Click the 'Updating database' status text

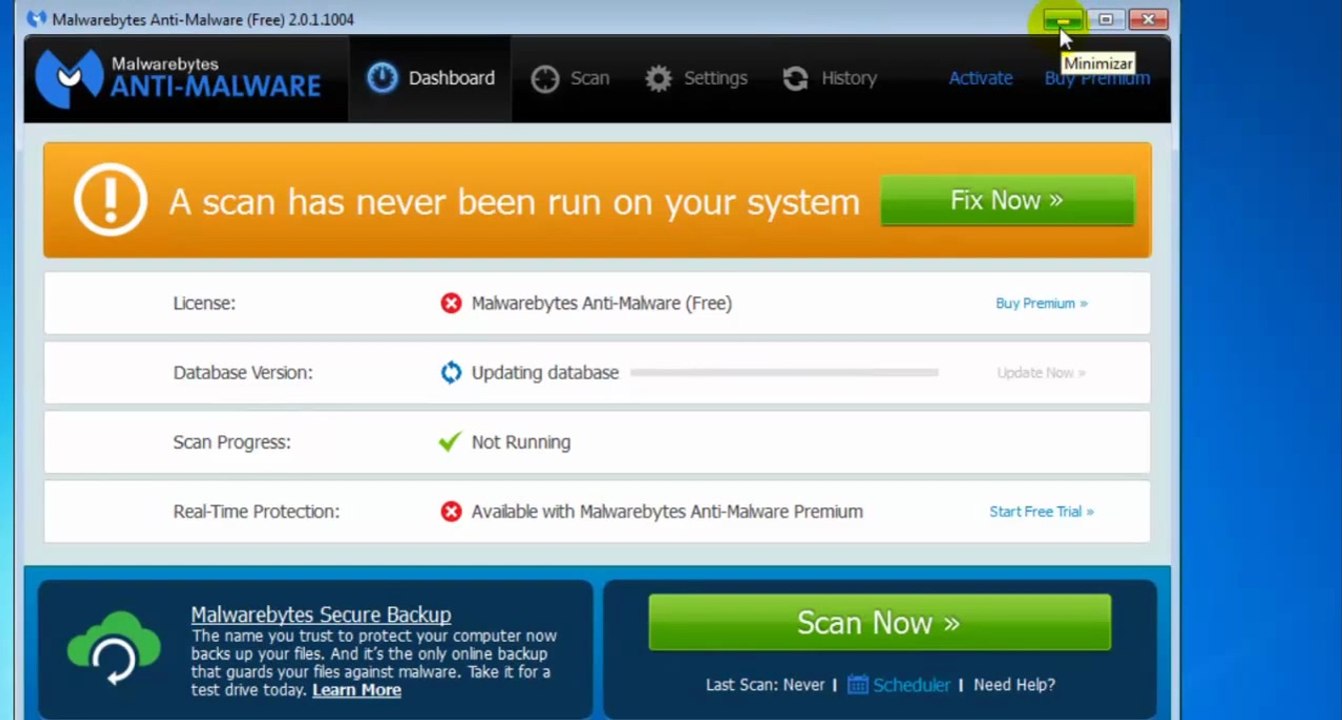pyautogui.click(x=545, y=373)
